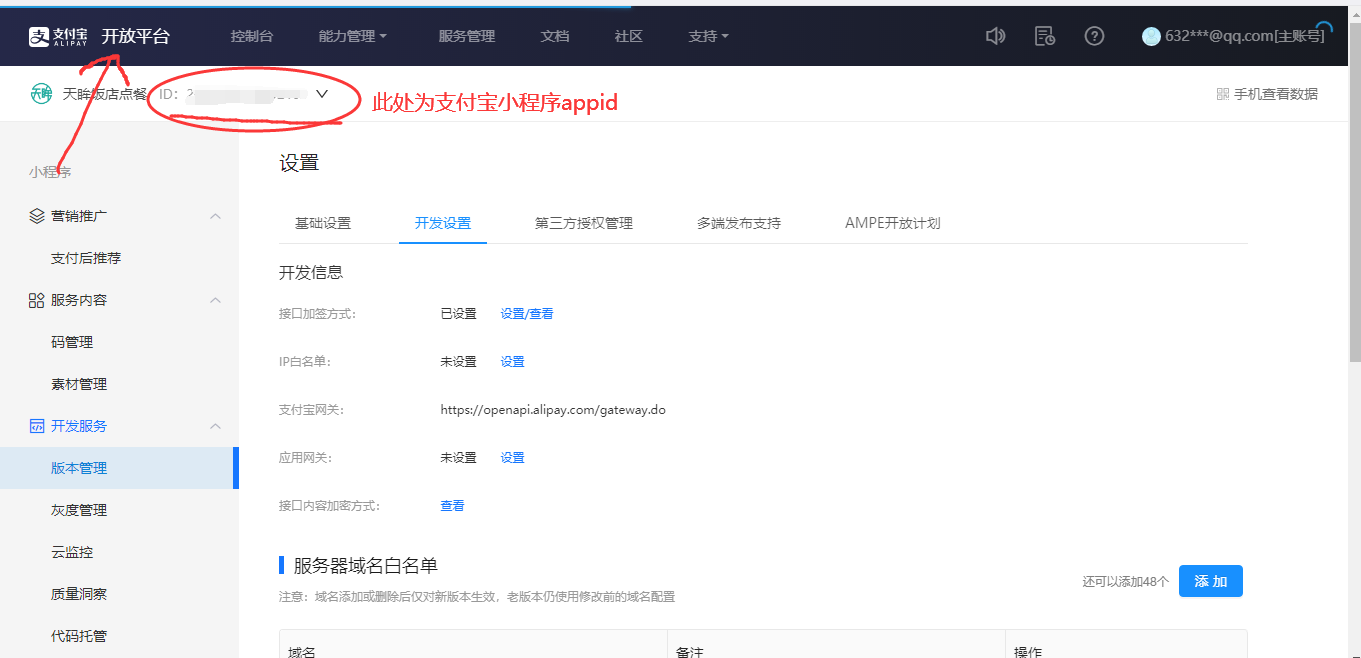Open 社区 in the top navigation
The height and width of the screenshot is (658, 1361).
(629, 36)
